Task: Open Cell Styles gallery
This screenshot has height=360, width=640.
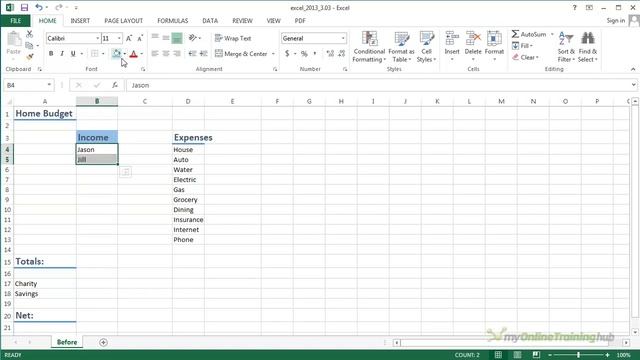Action: 427,47
